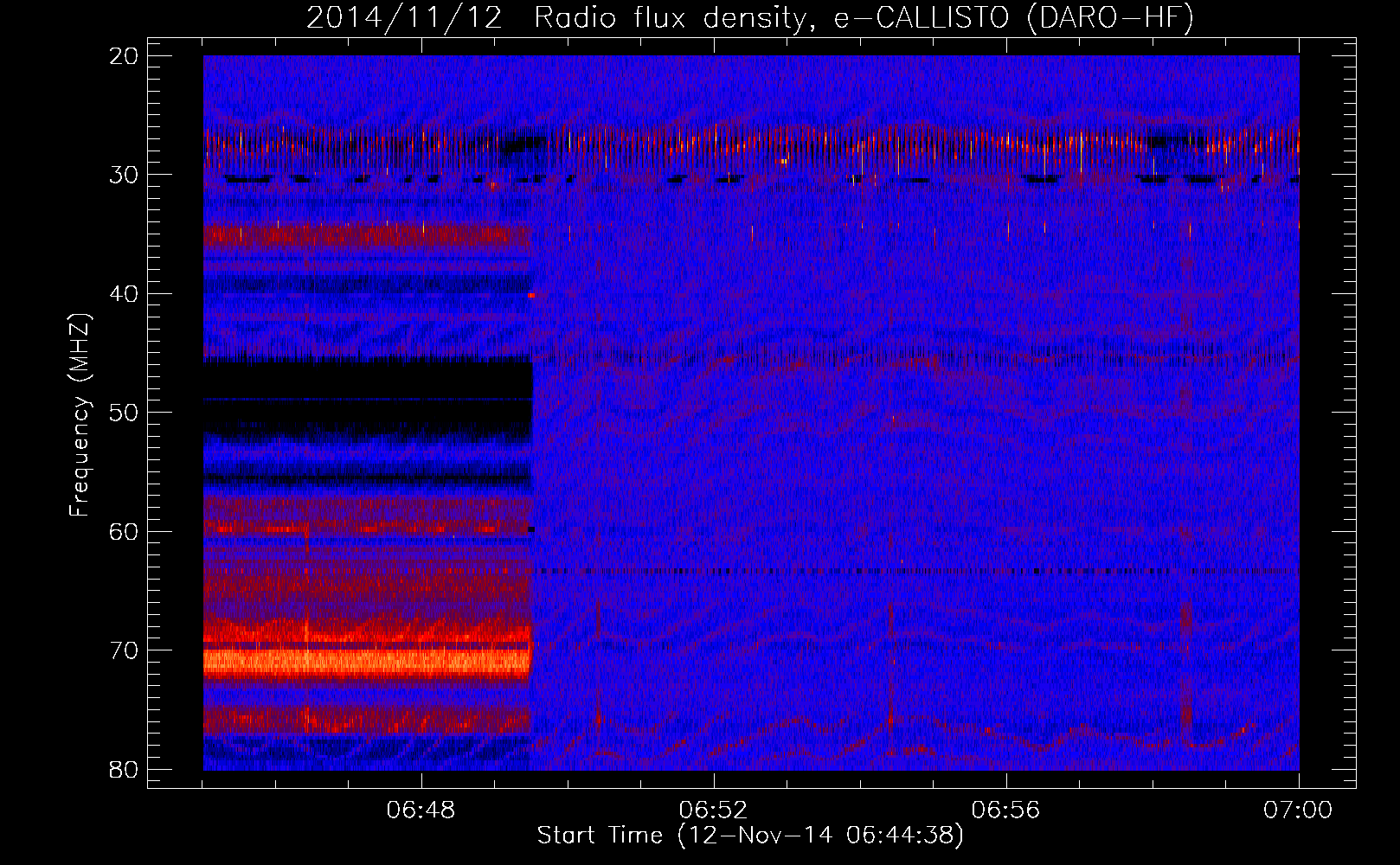Click the 70 frequency tick label
Image resolution: width=1400 pixels, height=865 pixels.
click(x=125, y=650)
